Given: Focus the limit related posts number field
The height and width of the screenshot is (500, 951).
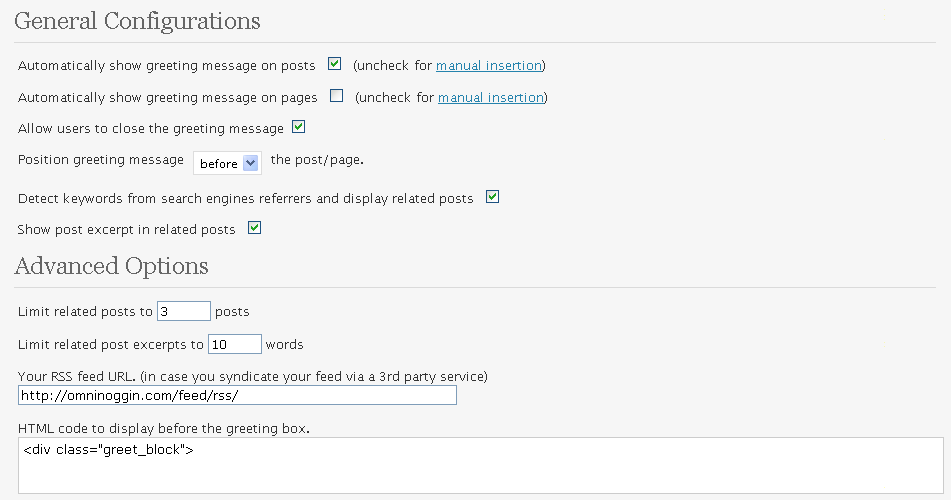Looking at the screenshot, I should [184, 311].
